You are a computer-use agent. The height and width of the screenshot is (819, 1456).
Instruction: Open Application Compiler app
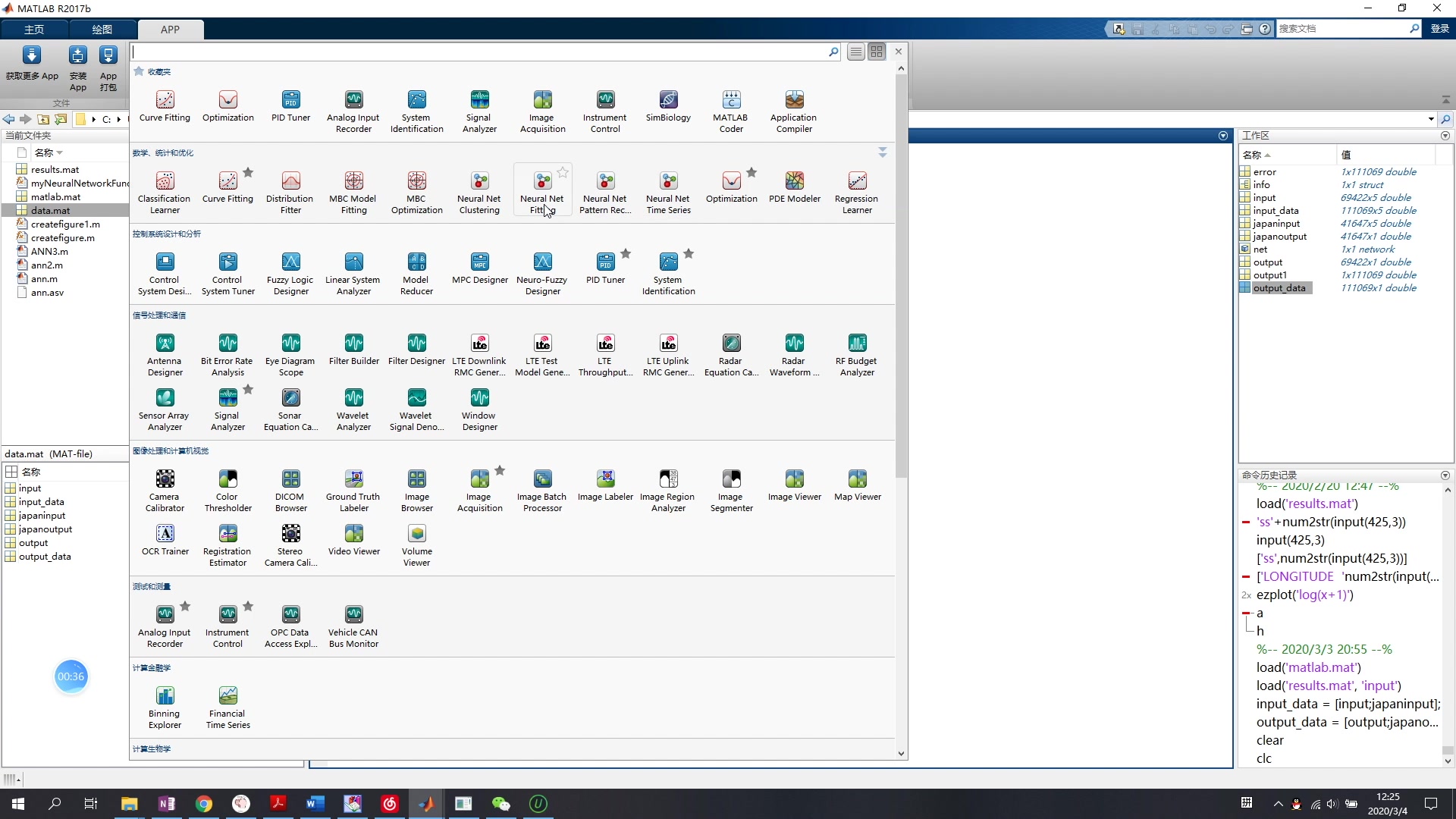coord(794,111)
